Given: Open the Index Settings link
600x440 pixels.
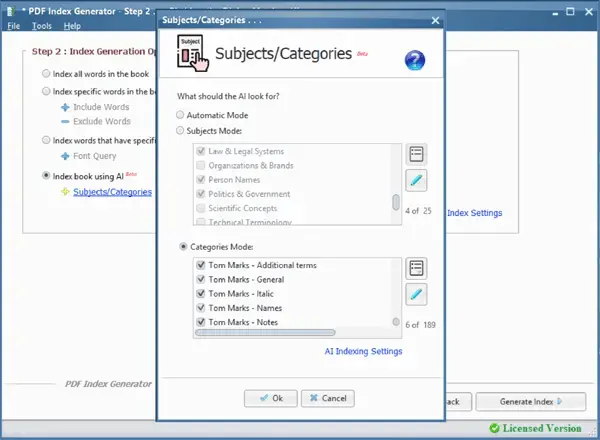Looking at the screenshot, I should [474, 213].
